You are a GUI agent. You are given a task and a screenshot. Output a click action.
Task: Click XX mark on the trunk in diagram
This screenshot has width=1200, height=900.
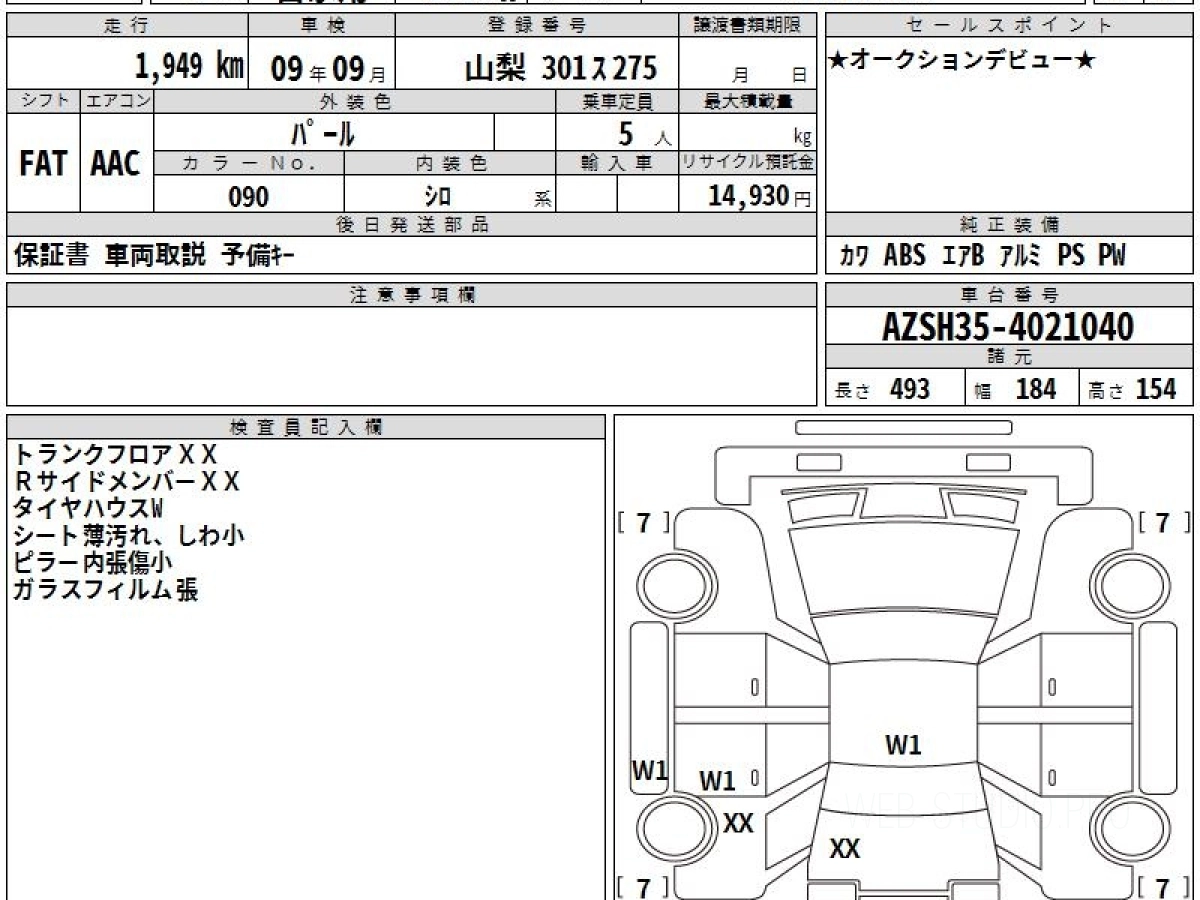tap(845, 850)
